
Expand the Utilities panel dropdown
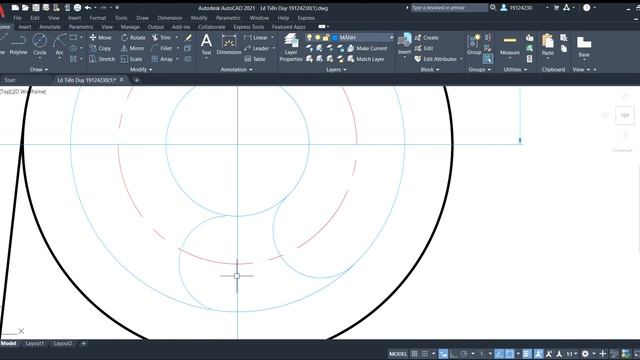click(x=515, y=69)
